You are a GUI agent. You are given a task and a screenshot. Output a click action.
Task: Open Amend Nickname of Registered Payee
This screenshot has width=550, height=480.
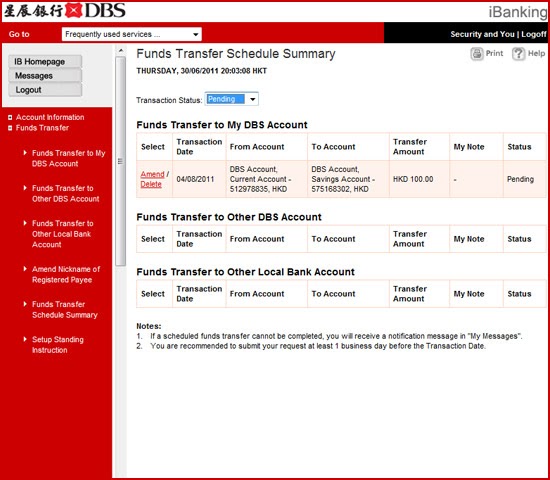(x=66, y=275)
